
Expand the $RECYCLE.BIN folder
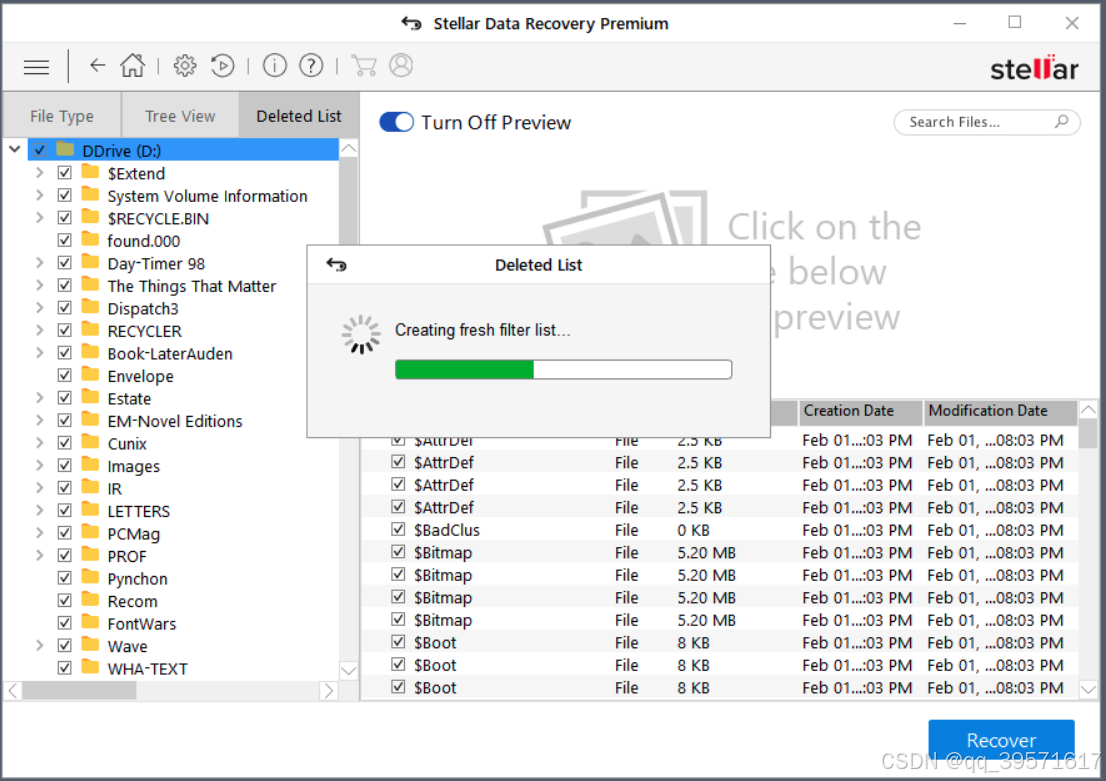(40, 218)
